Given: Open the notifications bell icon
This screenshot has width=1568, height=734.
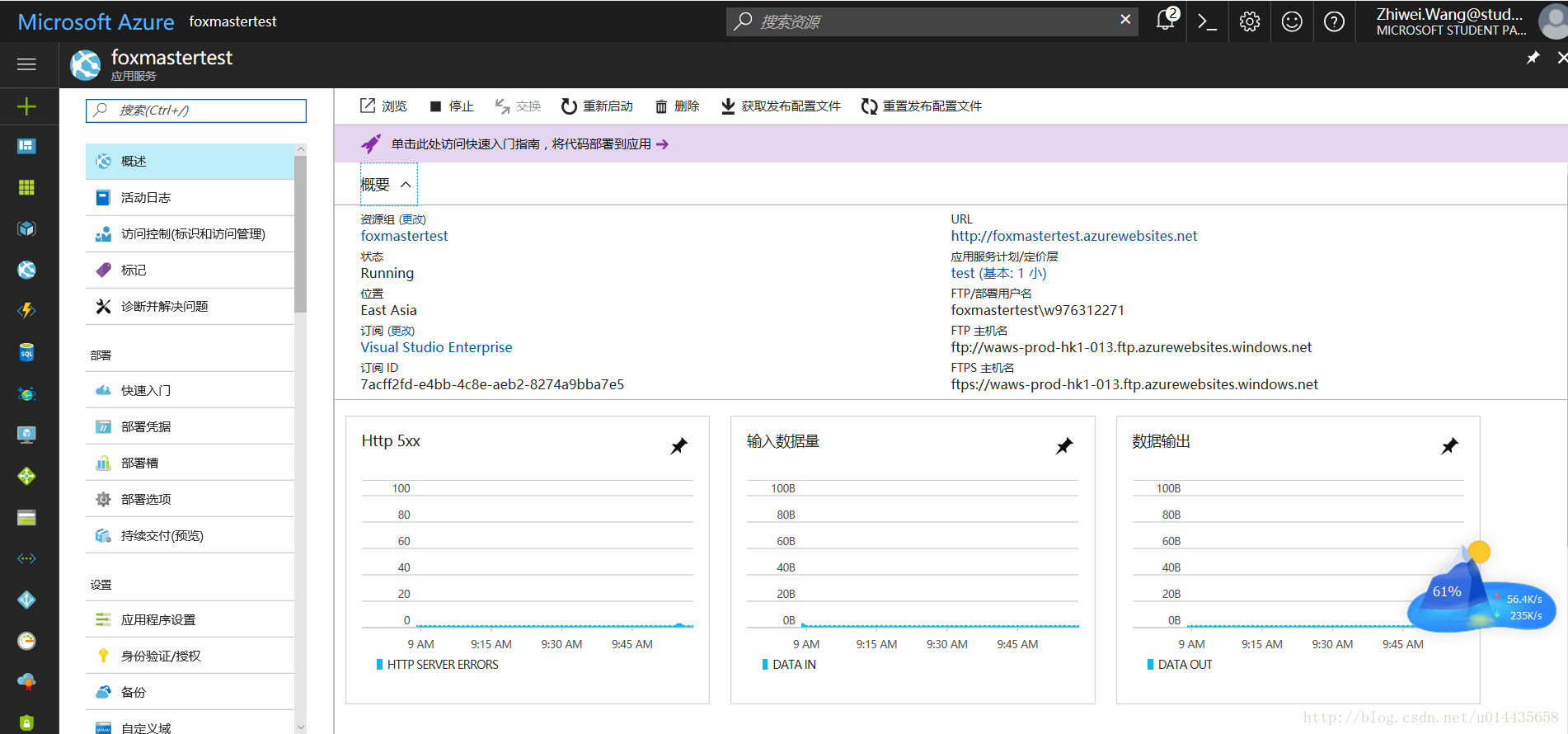Looking at the screenshot, I should [x=1166, y=21].
